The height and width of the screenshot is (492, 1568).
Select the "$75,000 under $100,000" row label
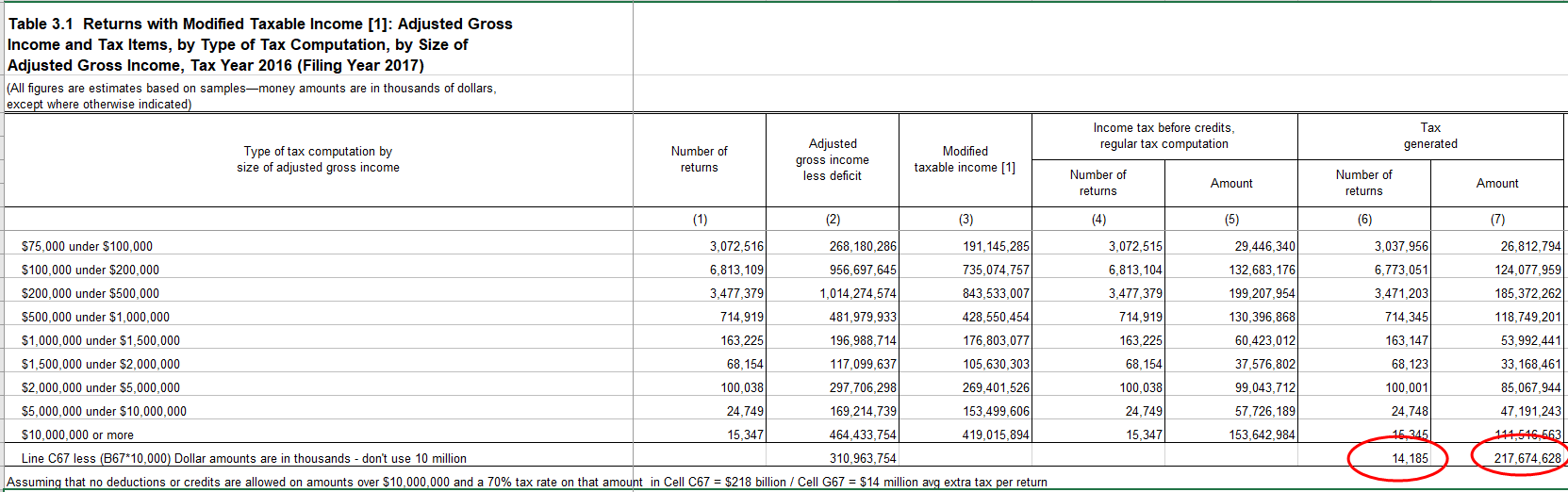point(87,246)
